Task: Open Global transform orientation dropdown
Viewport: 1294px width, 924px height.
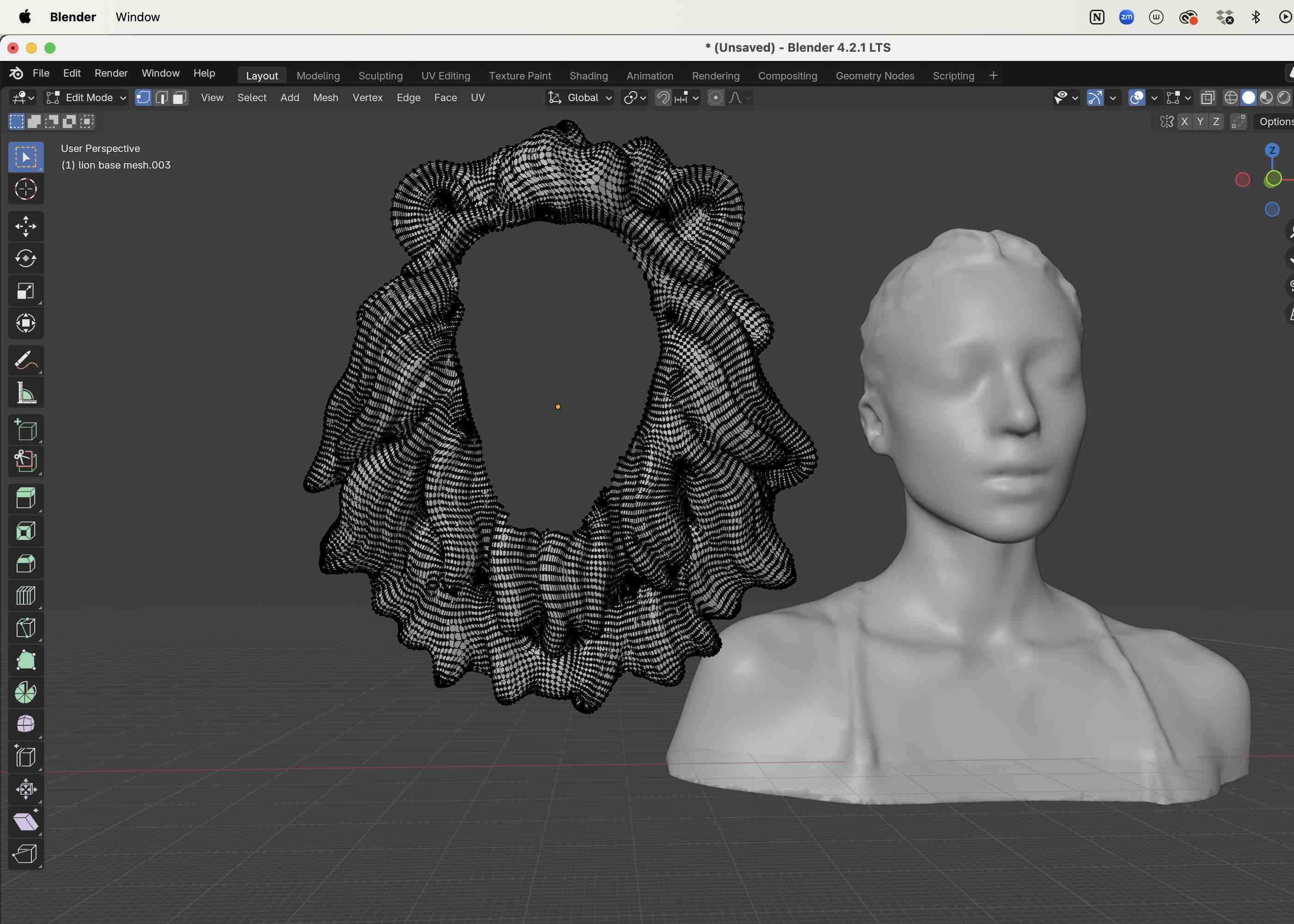Action: [579, 98]
